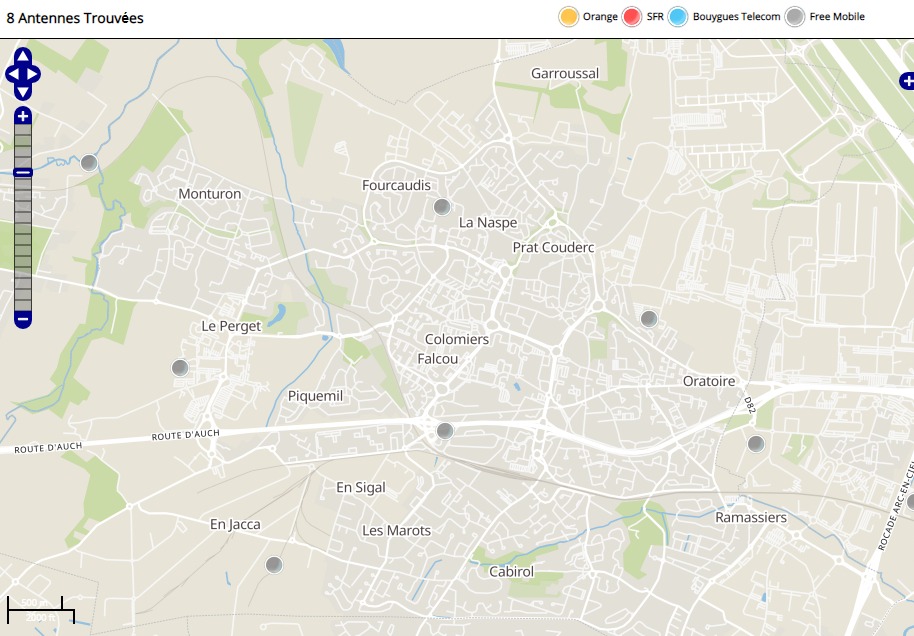The height and width of the screenshot is (636, 914).
Task: Open the antenna marker near Fourcaudis
Action: (441, 207)
